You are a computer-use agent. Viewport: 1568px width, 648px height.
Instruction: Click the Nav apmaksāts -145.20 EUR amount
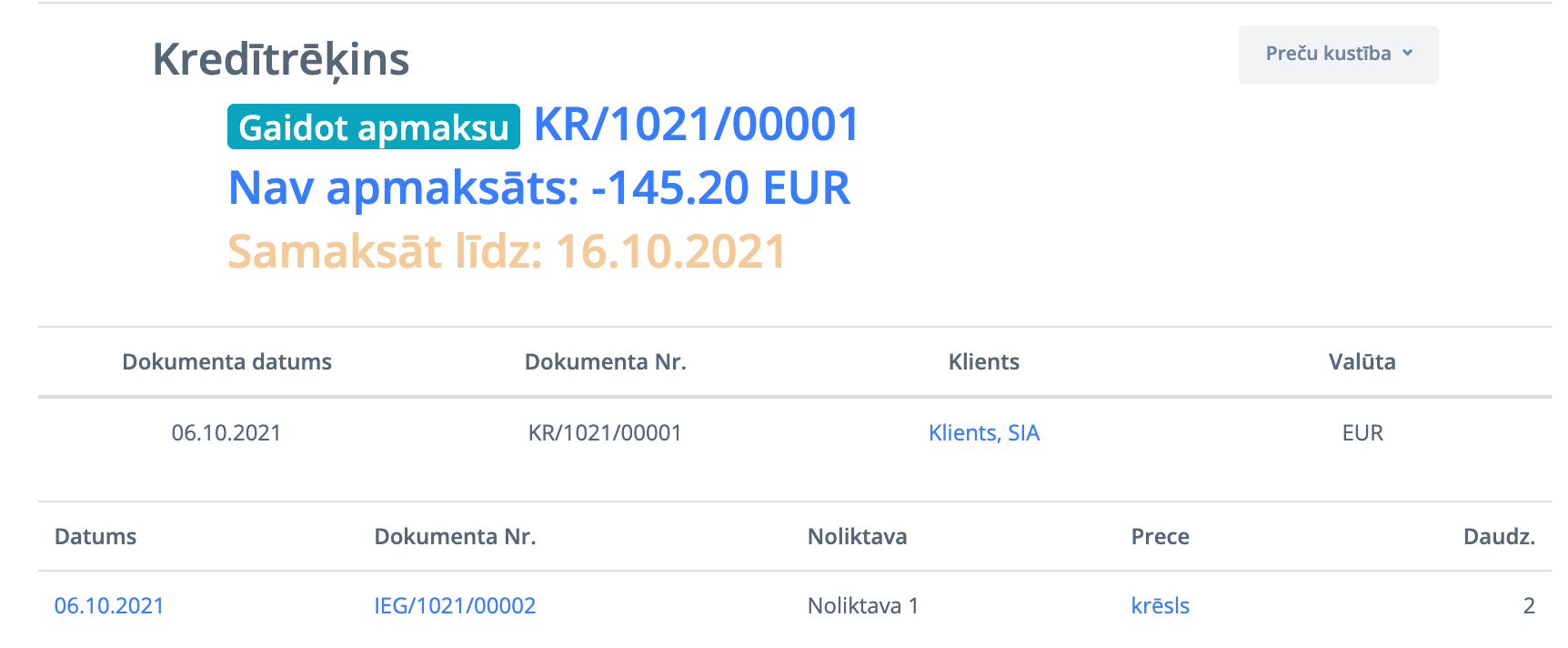(538, 188)
